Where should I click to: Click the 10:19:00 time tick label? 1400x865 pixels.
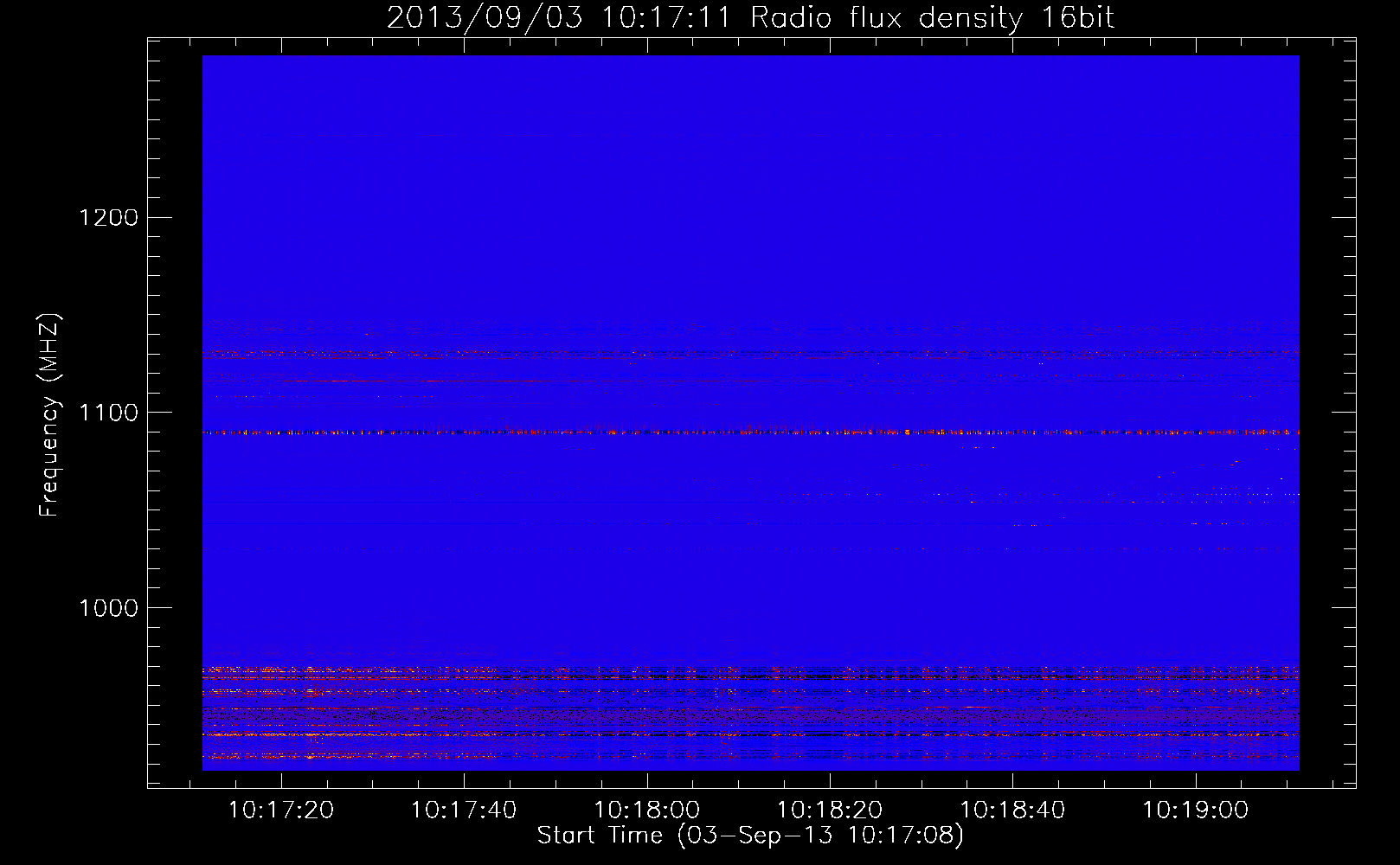tap(1196, 811)
